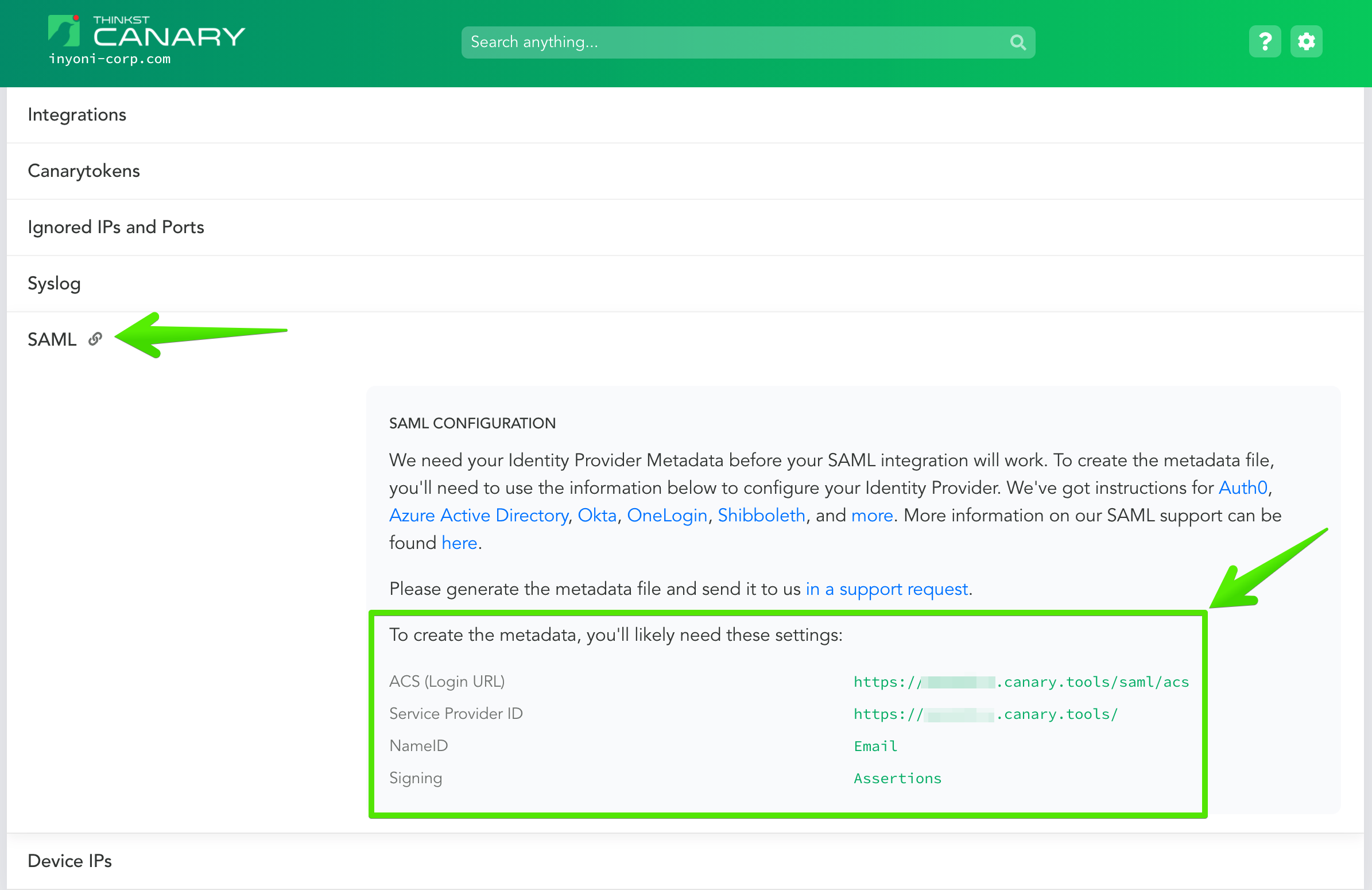The width and height of the screenshot is (1372, 890).
Task: Click the Signing 'Assertions' value
Action: coord(898,779)
